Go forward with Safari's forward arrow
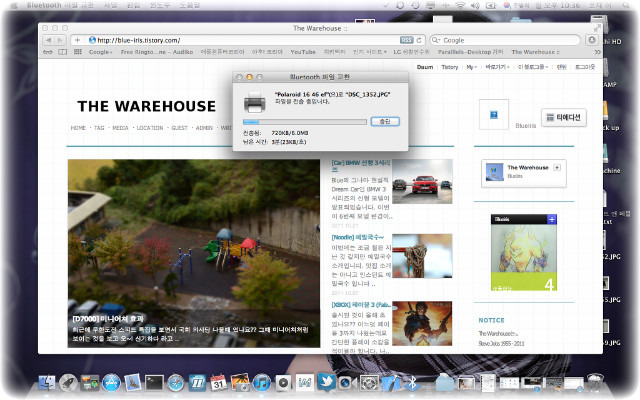640x400 pixels. tap(60, 40)
